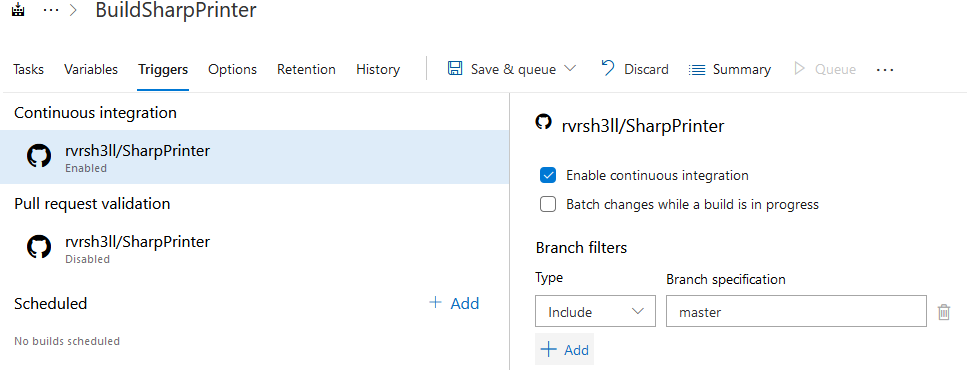Click GitHub icon of Pull request validation repo

[x=39, y=247]
